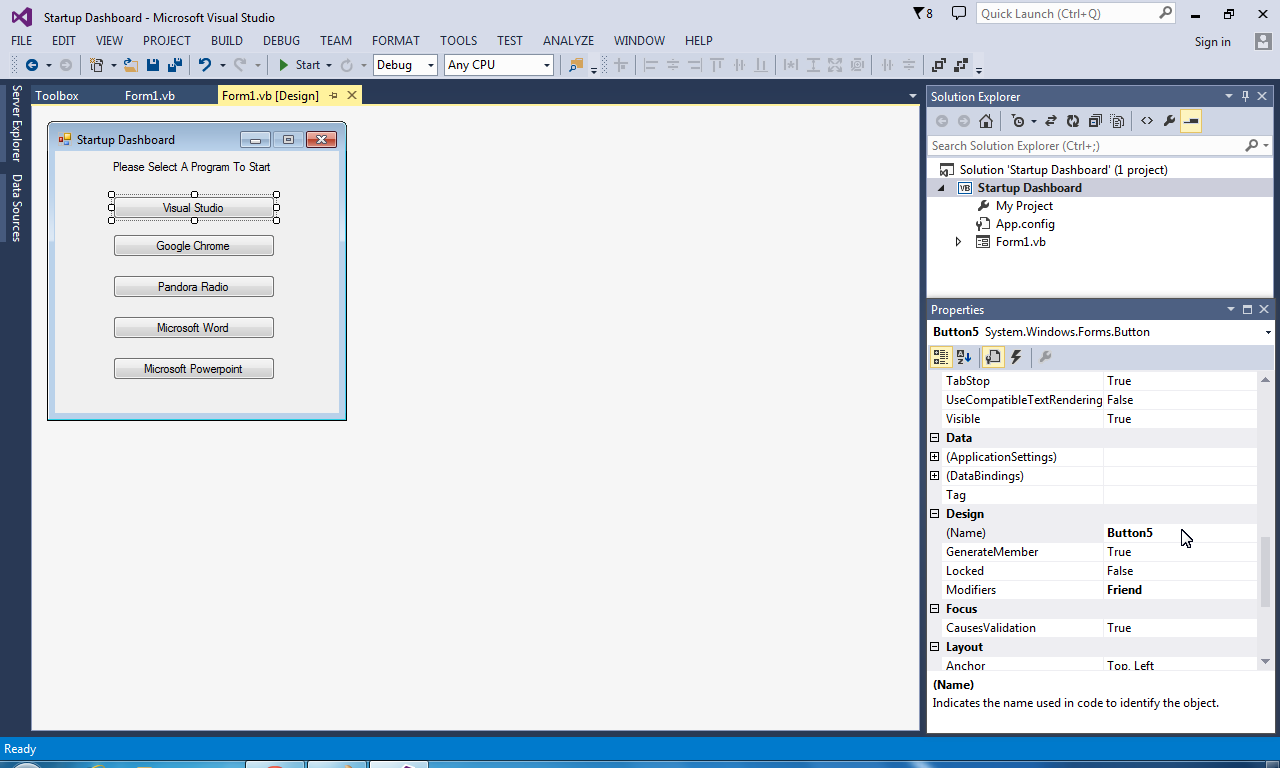Click the Alphabetical sort icon in Properties
1281x768 pixels.
point(964,357)
